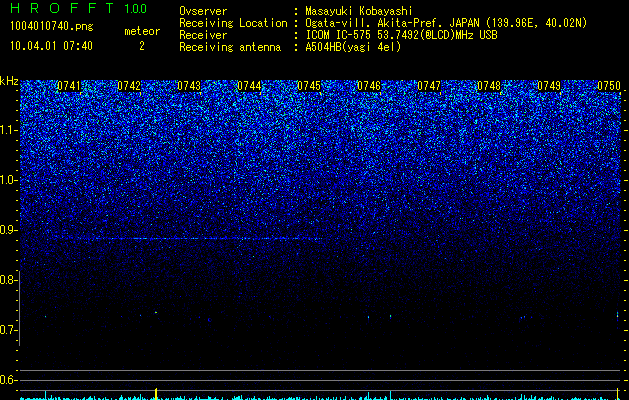Click the antenna A504HB(yagi 4el) text
Image resolution: width=629 pixels, height=400 pixels.
[353, 47]
